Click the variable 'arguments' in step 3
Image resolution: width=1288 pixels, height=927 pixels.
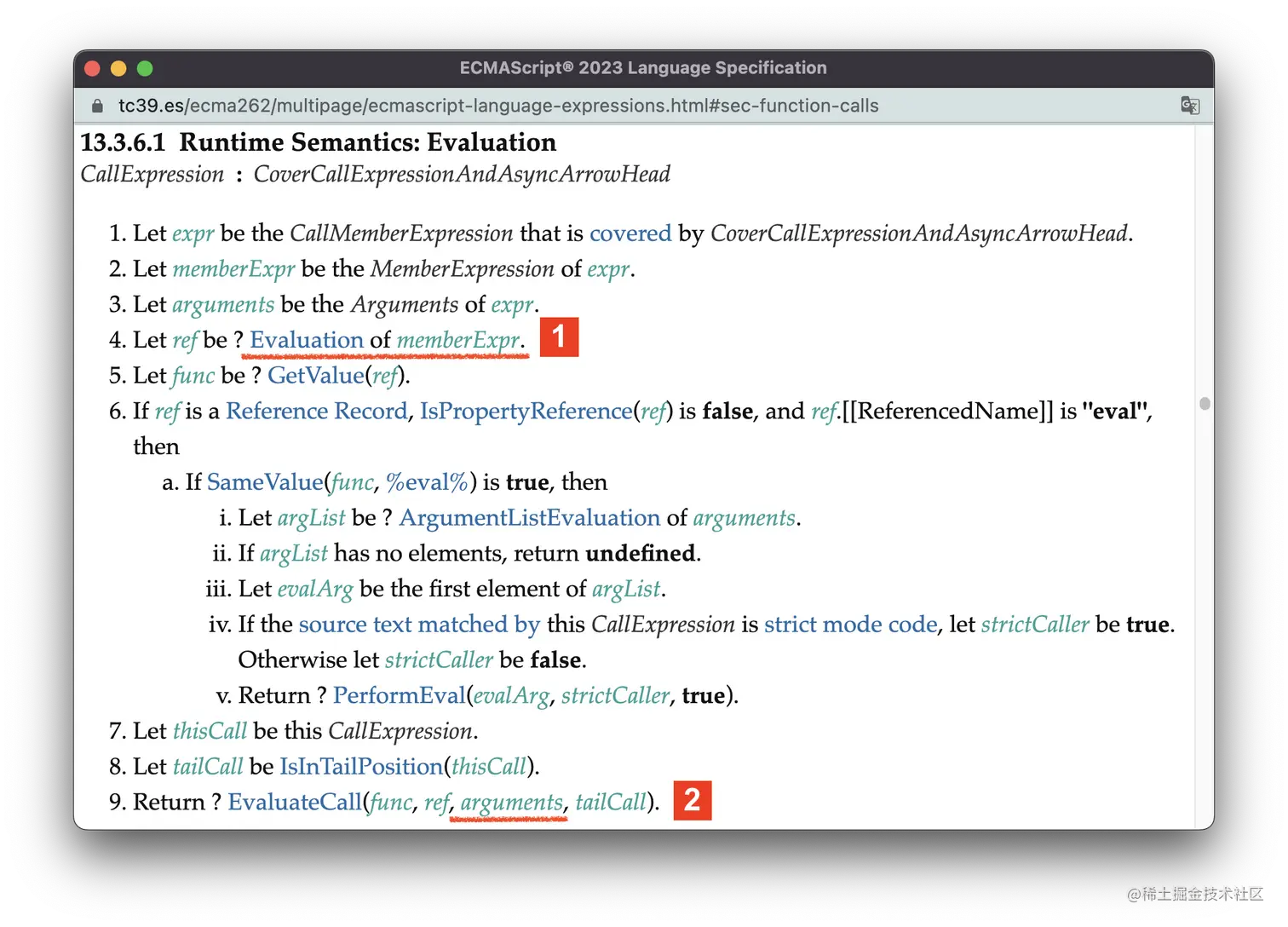click(x=223, y=305)
